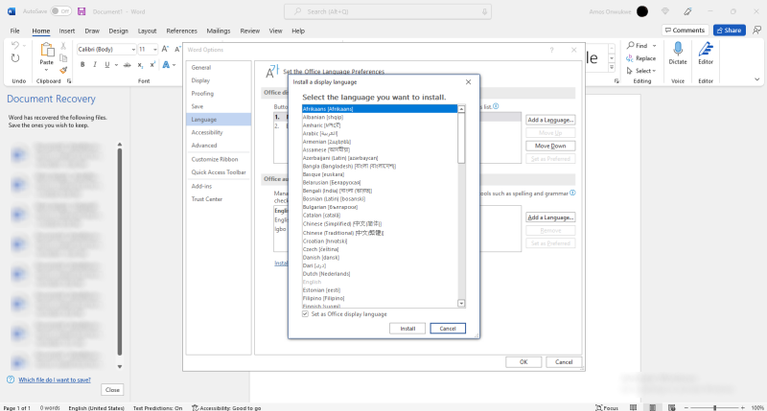This screenshot has width=767, height=411.
Task: Switch to the References tab
Action: pos(181,31)
